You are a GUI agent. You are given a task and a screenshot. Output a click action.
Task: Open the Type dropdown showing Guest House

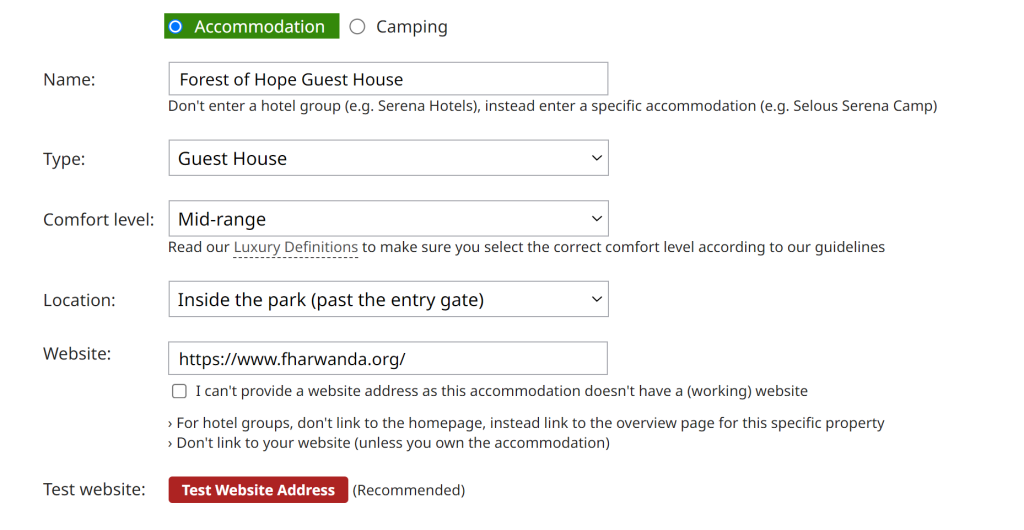coord(388,158)
